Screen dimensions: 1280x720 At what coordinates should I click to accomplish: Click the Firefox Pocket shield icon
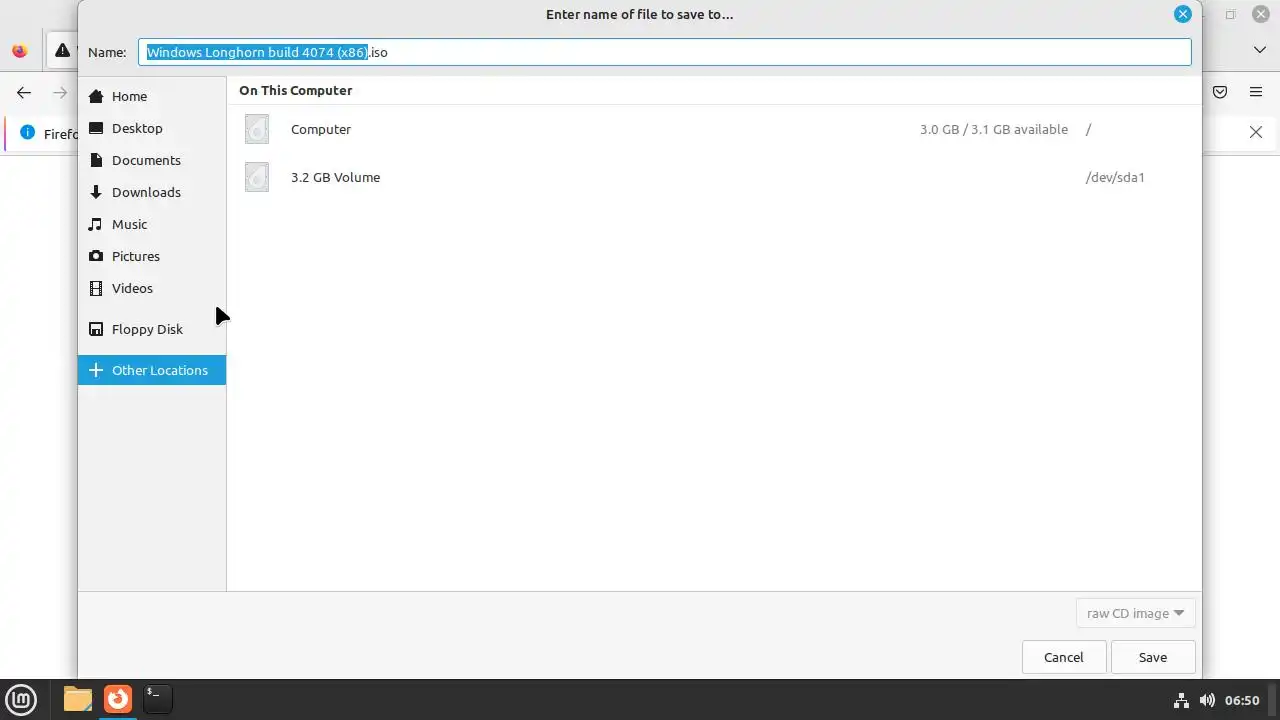coord(1220,92)
